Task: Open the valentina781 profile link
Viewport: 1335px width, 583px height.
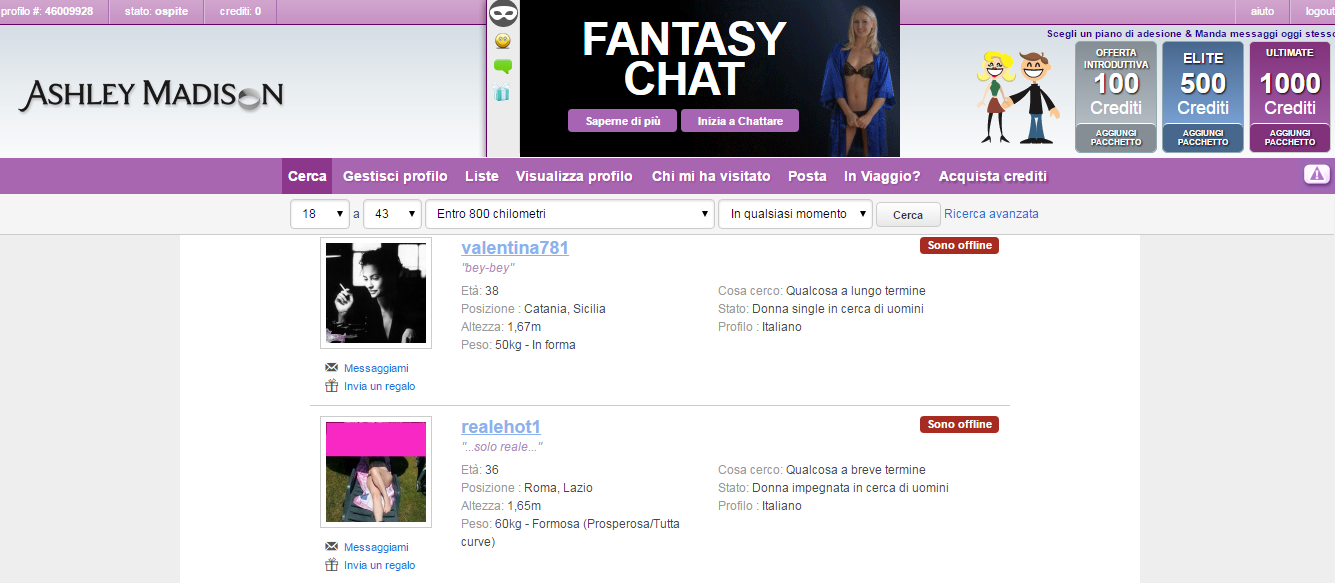Action: click(x=515, y=248)
